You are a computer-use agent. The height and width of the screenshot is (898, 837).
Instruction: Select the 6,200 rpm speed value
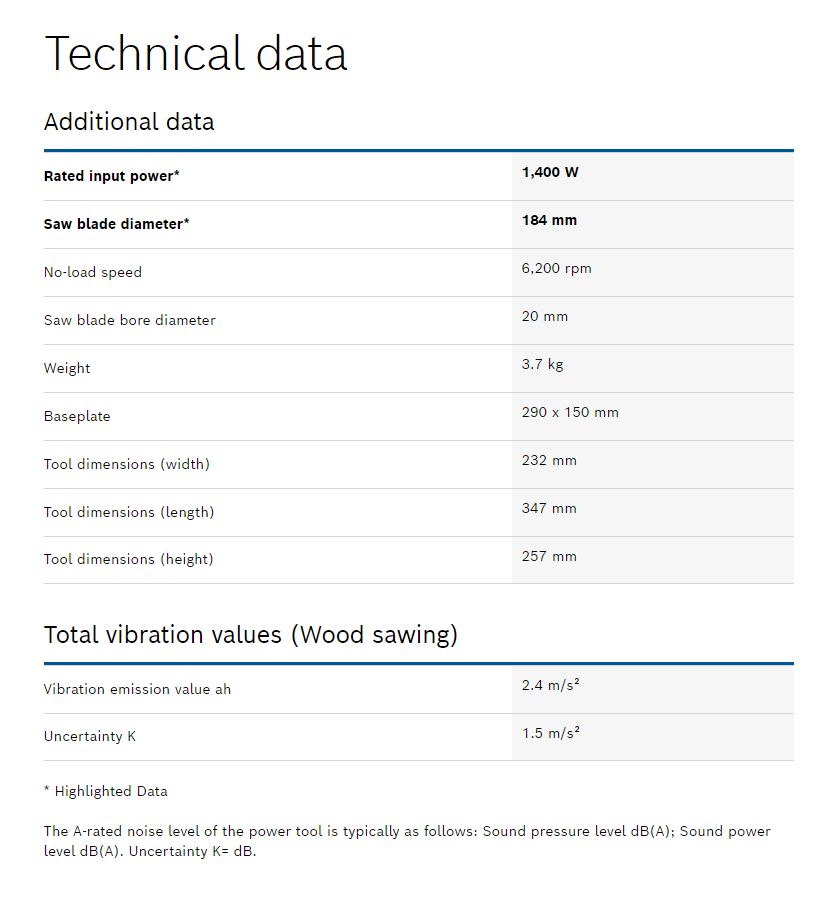coord(557,268)
